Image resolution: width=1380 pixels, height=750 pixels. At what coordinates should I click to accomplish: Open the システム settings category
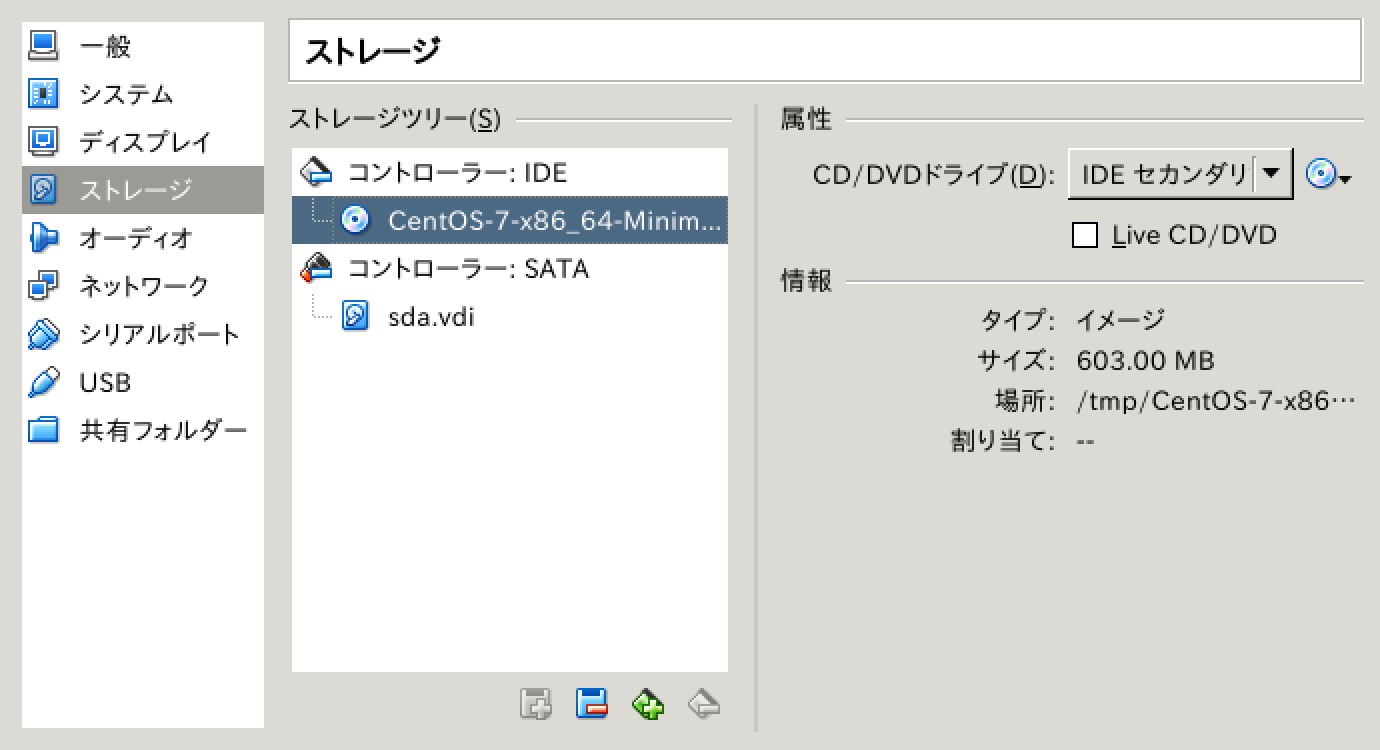coord(126,94)
